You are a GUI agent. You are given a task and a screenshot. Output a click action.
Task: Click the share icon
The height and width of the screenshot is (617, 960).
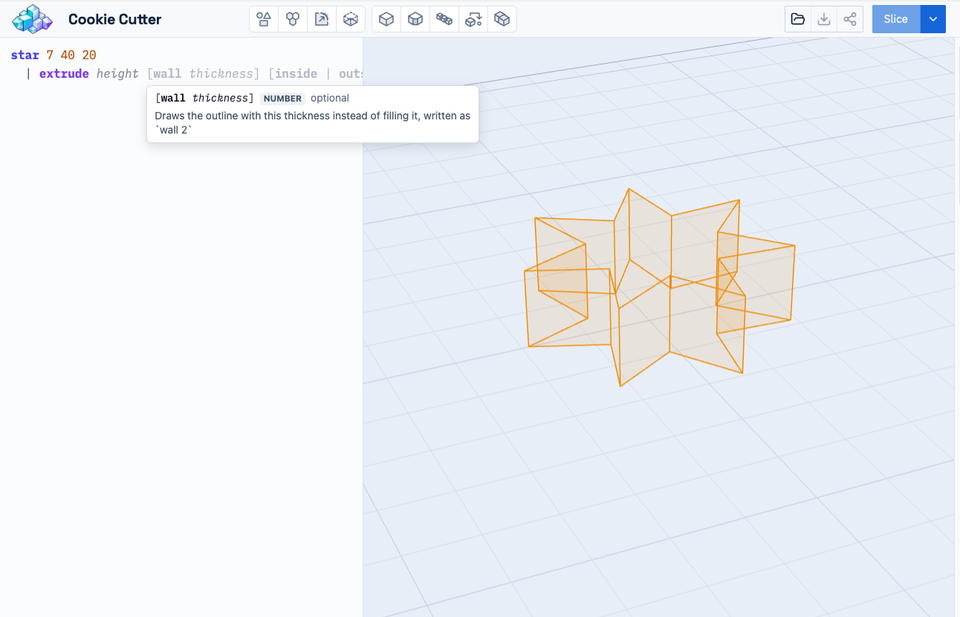850,19
